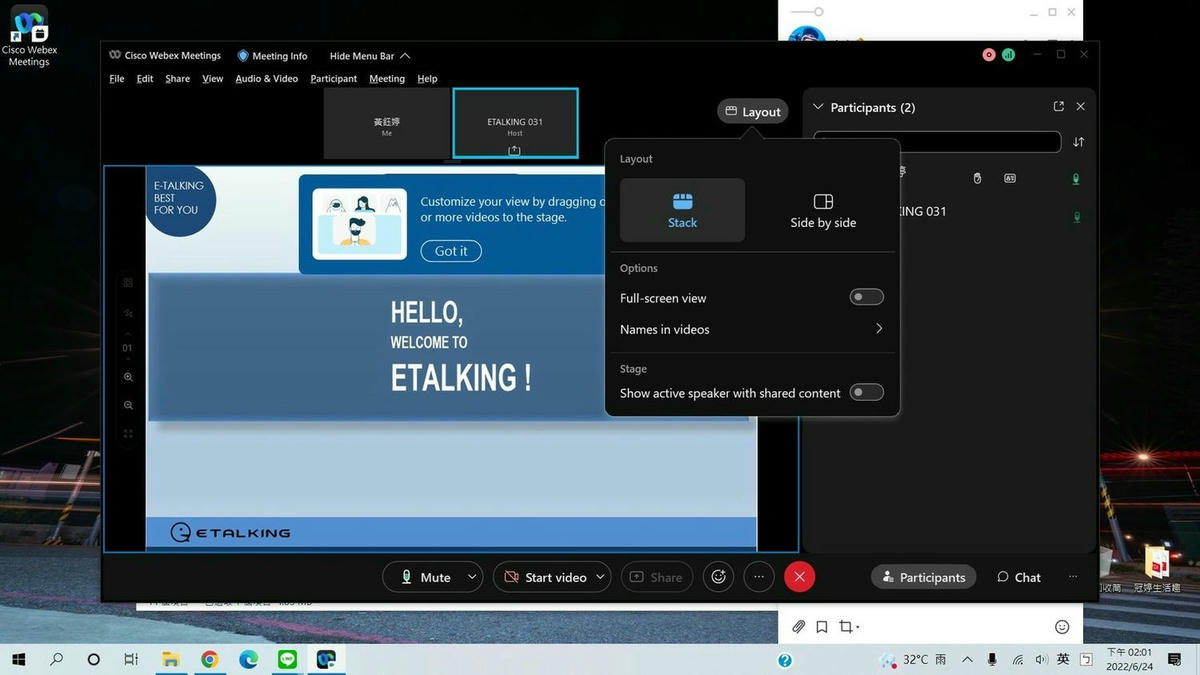
Task: Click the crop tool icon in background window
Action: [847, 627]
